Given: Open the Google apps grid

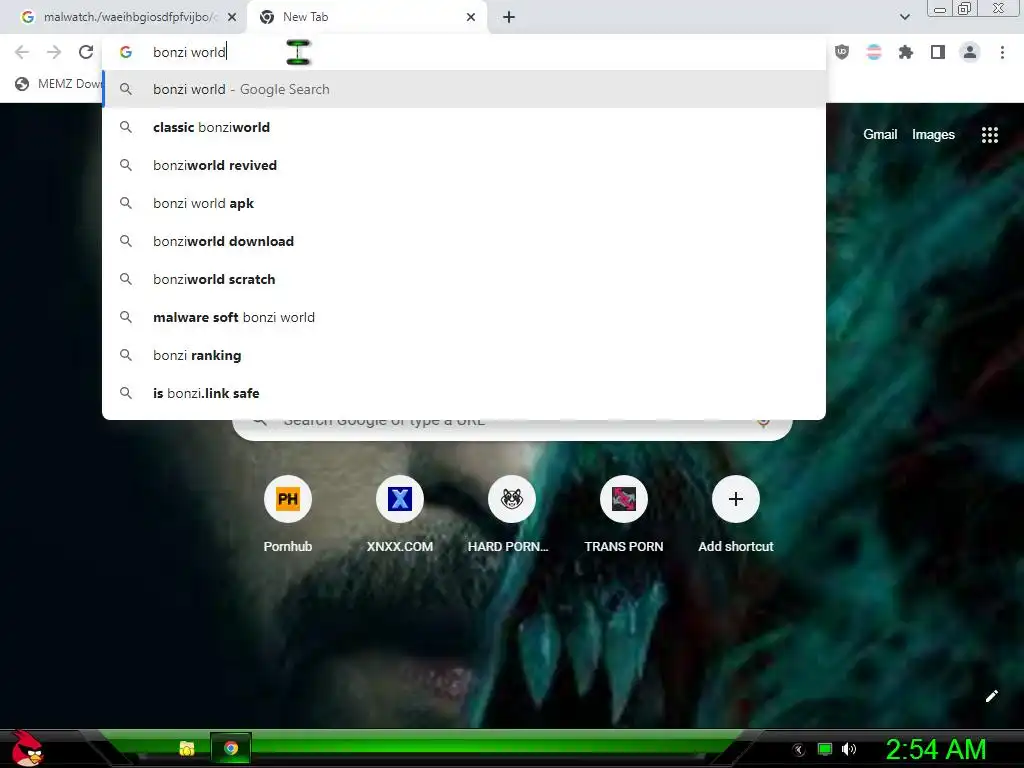Looking at the screenshot, I should [x=990, y=135].
